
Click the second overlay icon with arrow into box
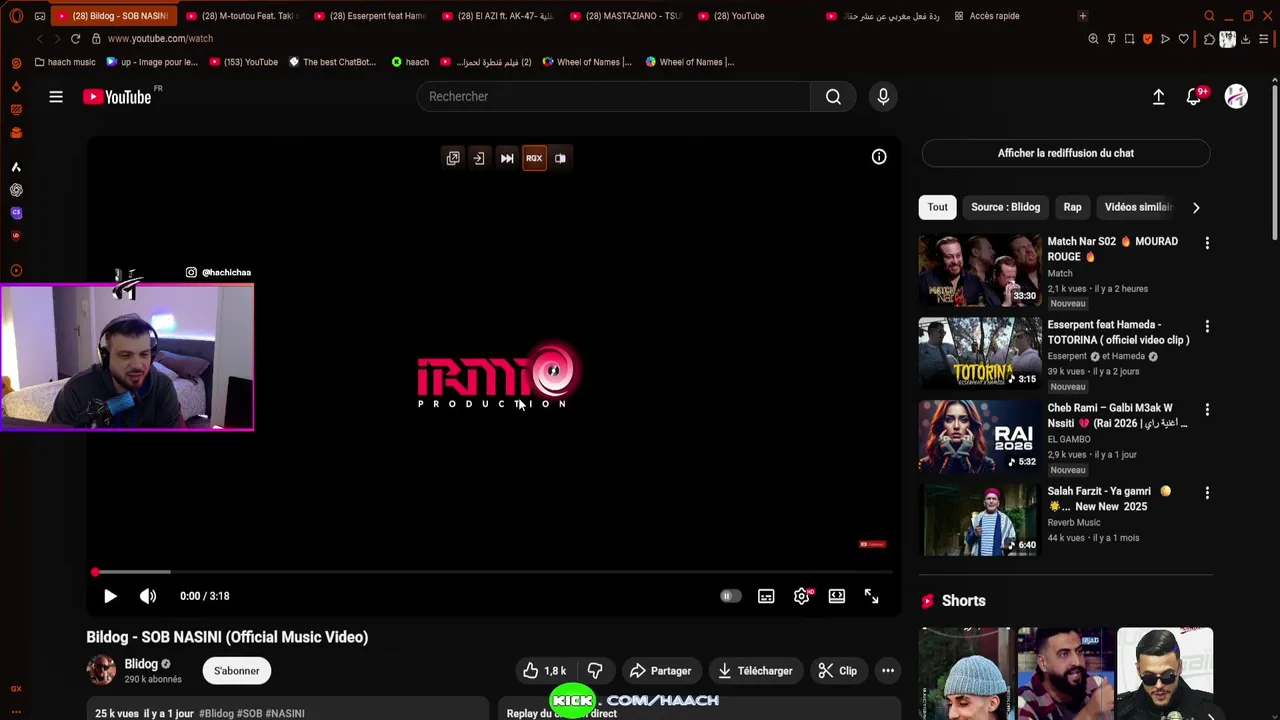point(479,158)
